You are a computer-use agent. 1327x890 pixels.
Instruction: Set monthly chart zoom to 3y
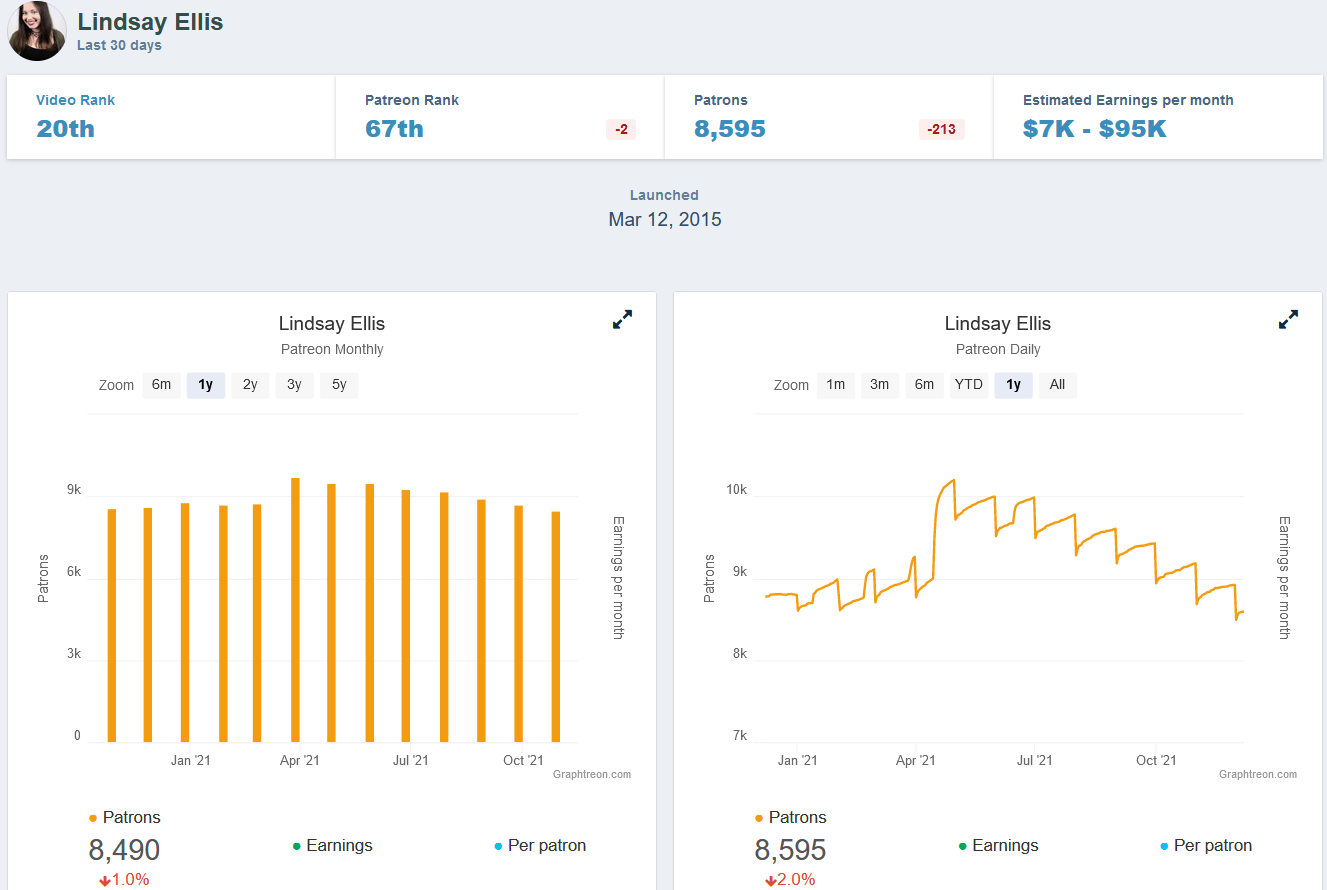pyautogui.click(x=294, y=385)
